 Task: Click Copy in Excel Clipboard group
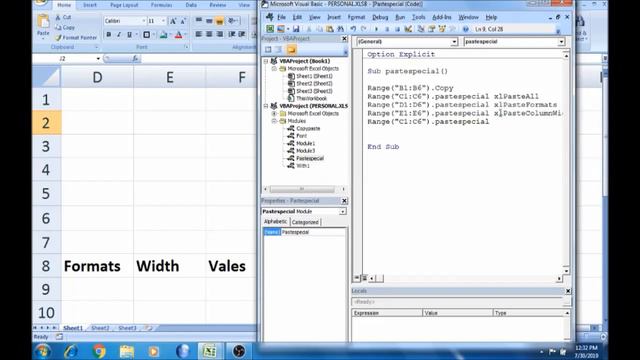[x=65, y=27]
